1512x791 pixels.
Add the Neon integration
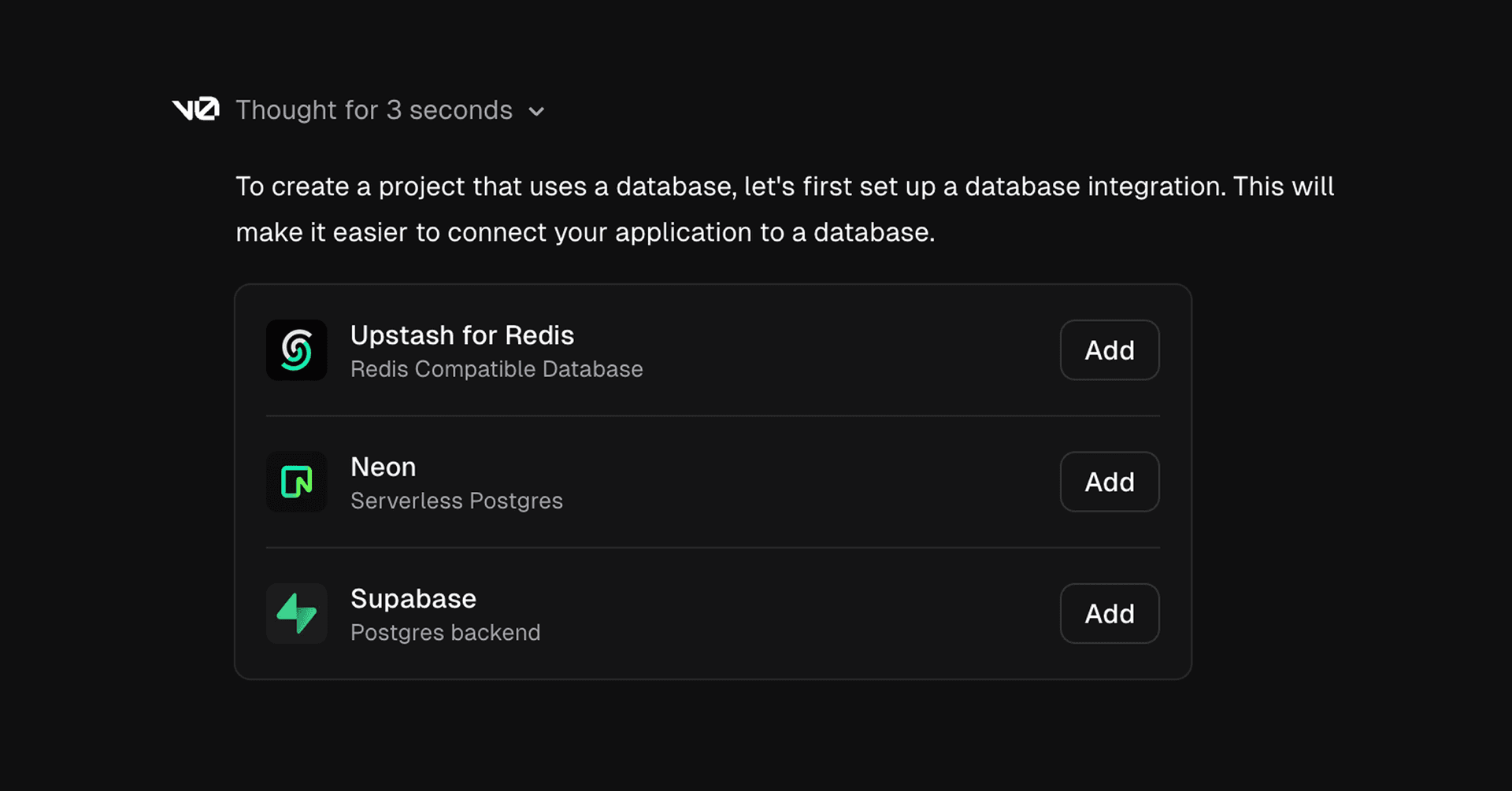1109,482
